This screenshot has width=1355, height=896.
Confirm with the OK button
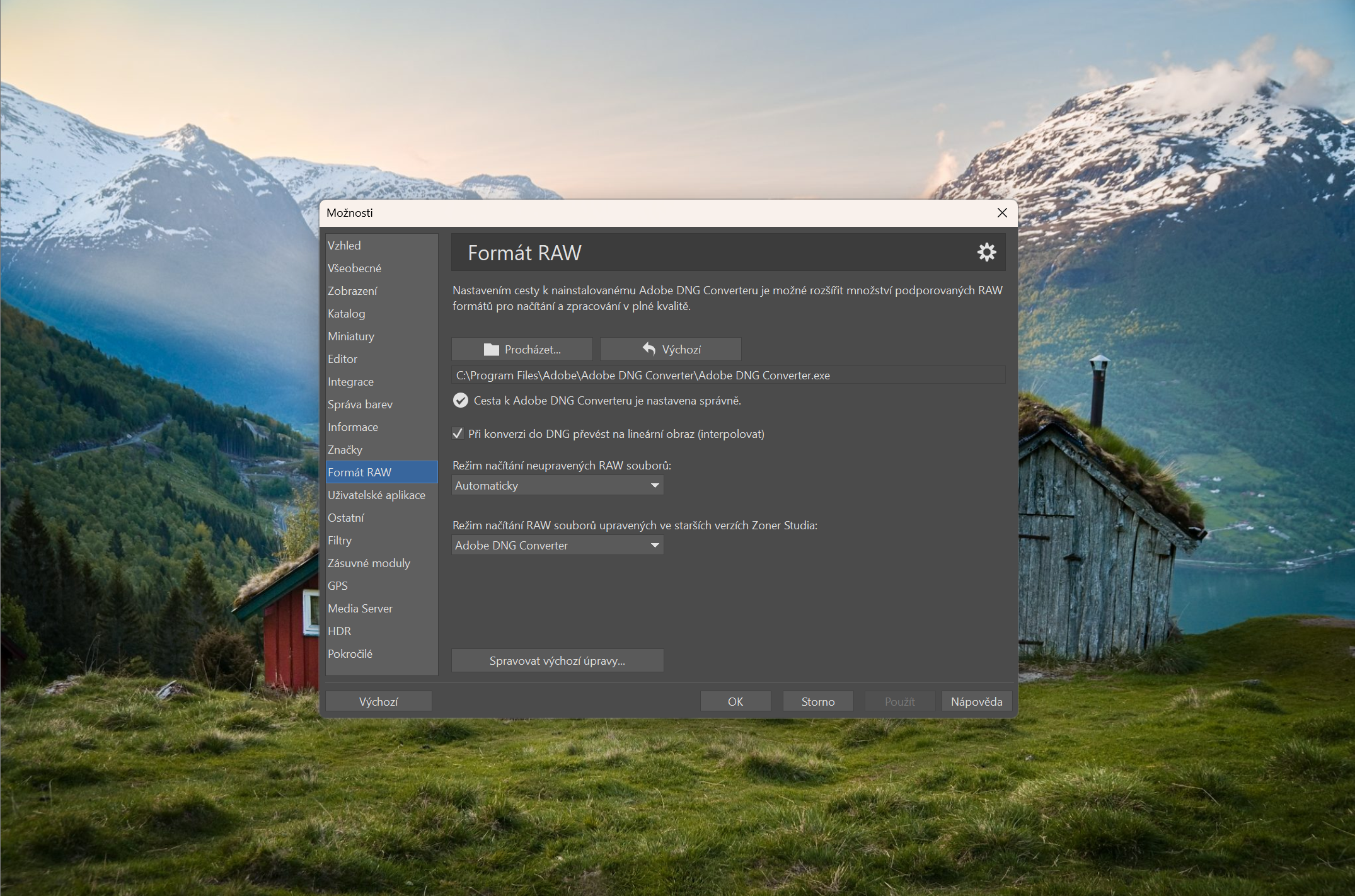tap(735, 701)
